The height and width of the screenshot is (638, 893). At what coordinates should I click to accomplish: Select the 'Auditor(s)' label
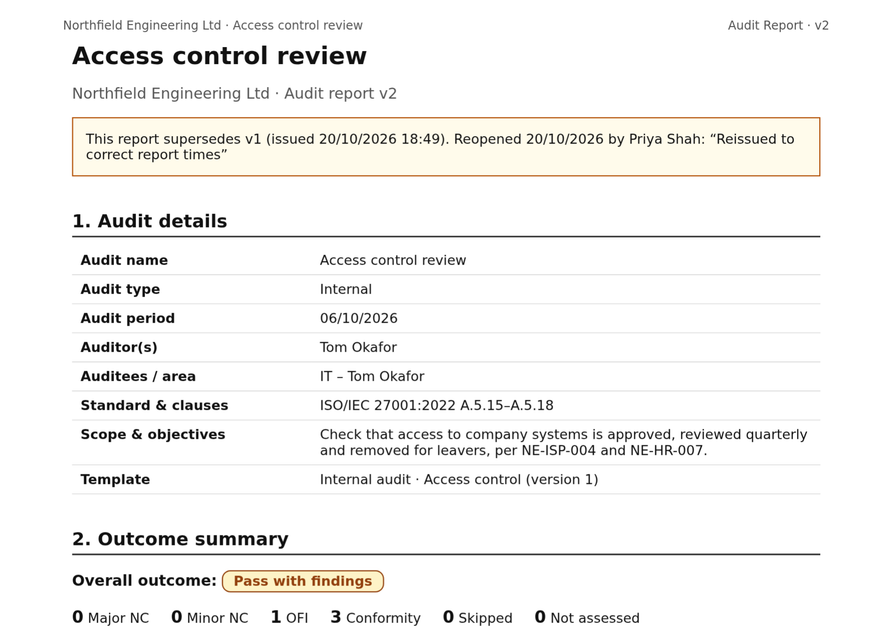pyautogui.click(x=119, y=347)
